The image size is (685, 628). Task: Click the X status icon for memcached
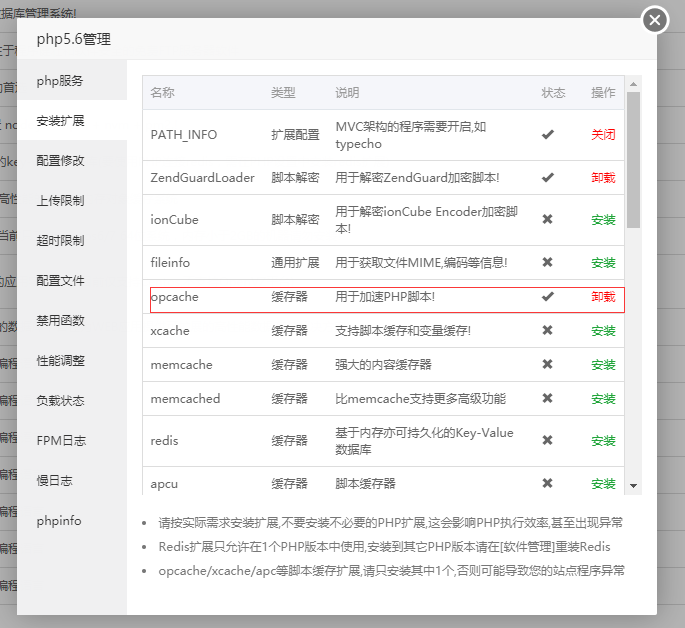pyautogui.click(x=547, y=398)
